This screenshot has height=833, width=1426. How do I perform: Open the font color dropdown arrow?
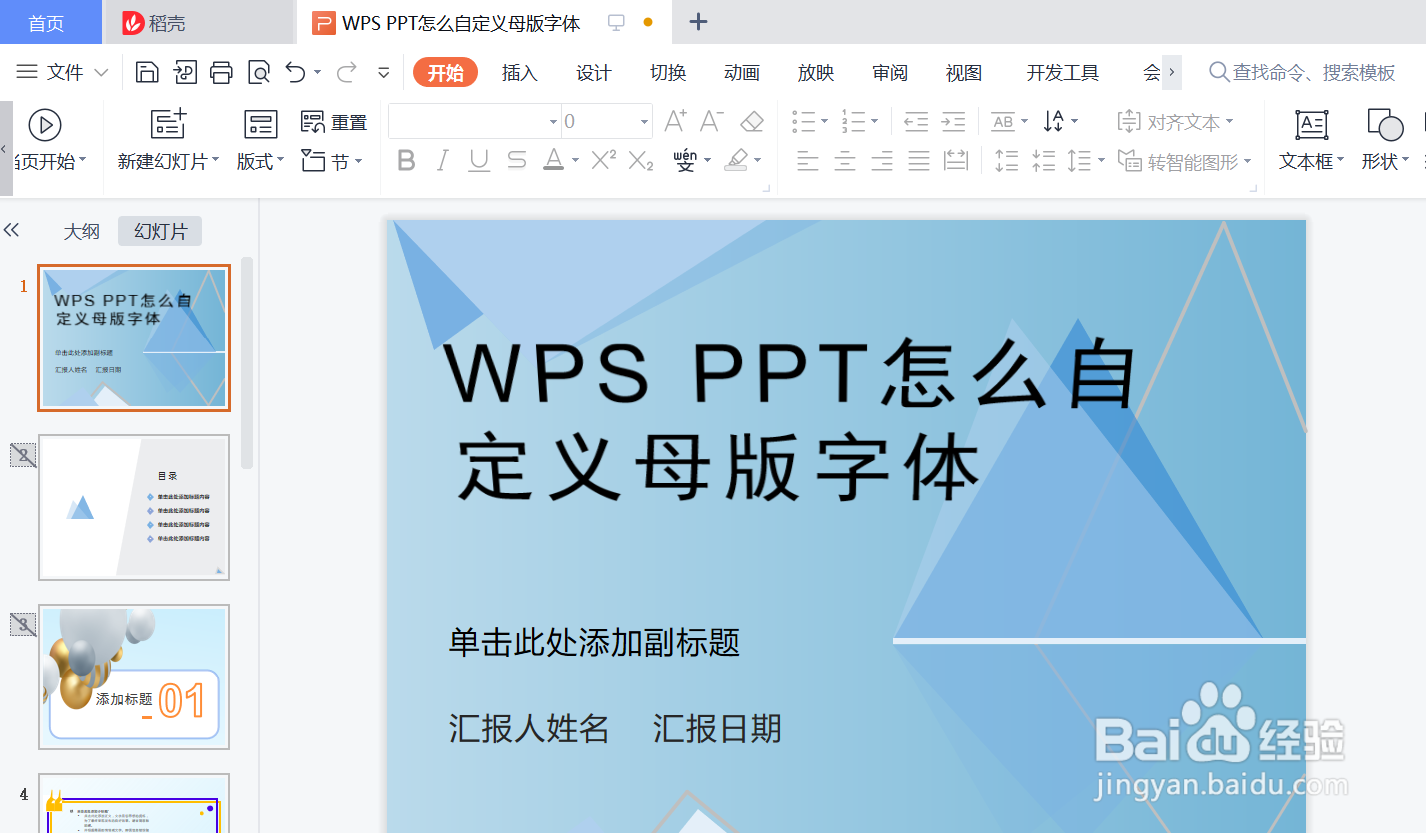(575, 160)
